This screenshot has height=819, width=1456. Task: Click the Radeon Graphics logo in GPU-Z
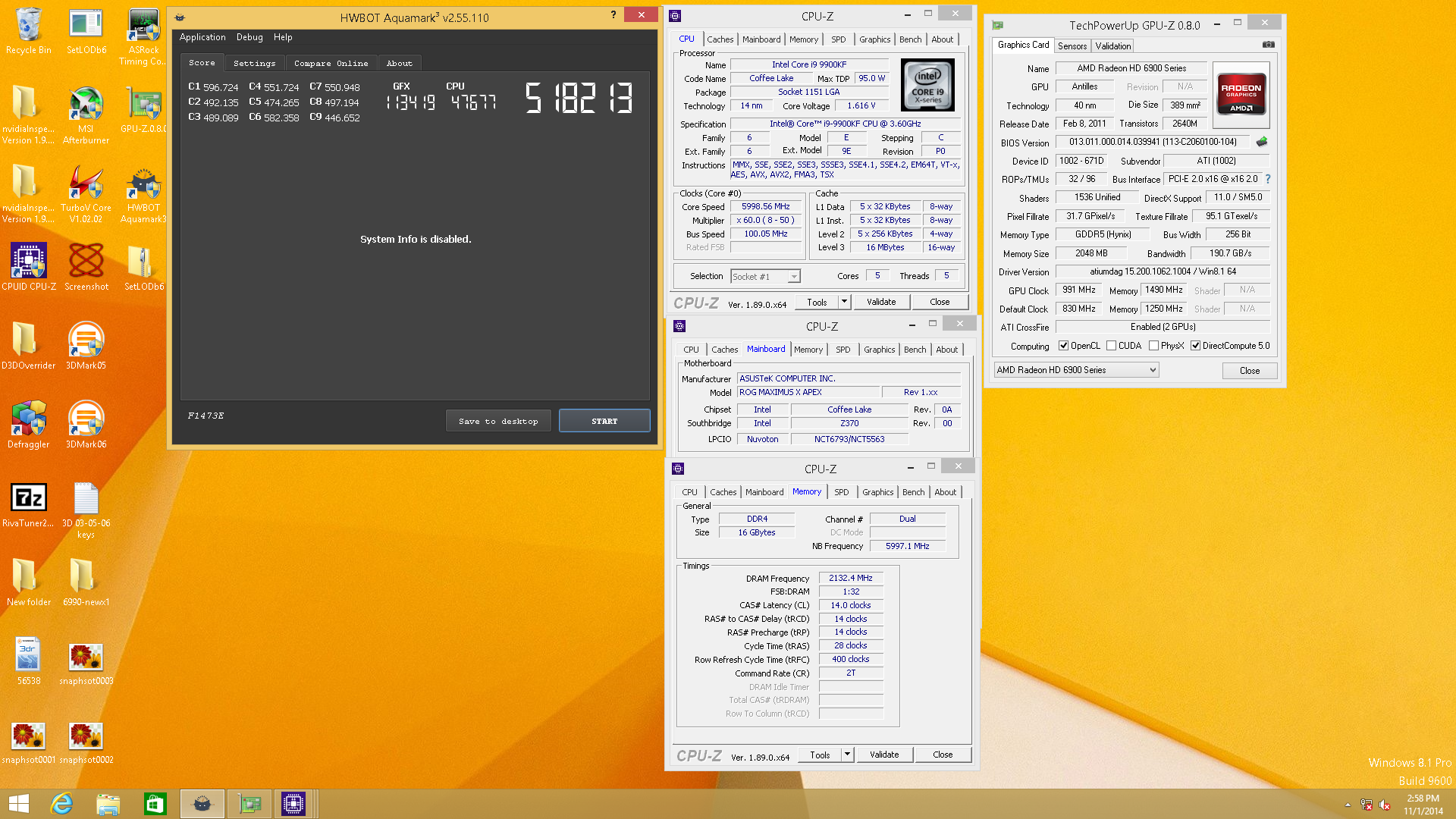[x=1241, y=93]
